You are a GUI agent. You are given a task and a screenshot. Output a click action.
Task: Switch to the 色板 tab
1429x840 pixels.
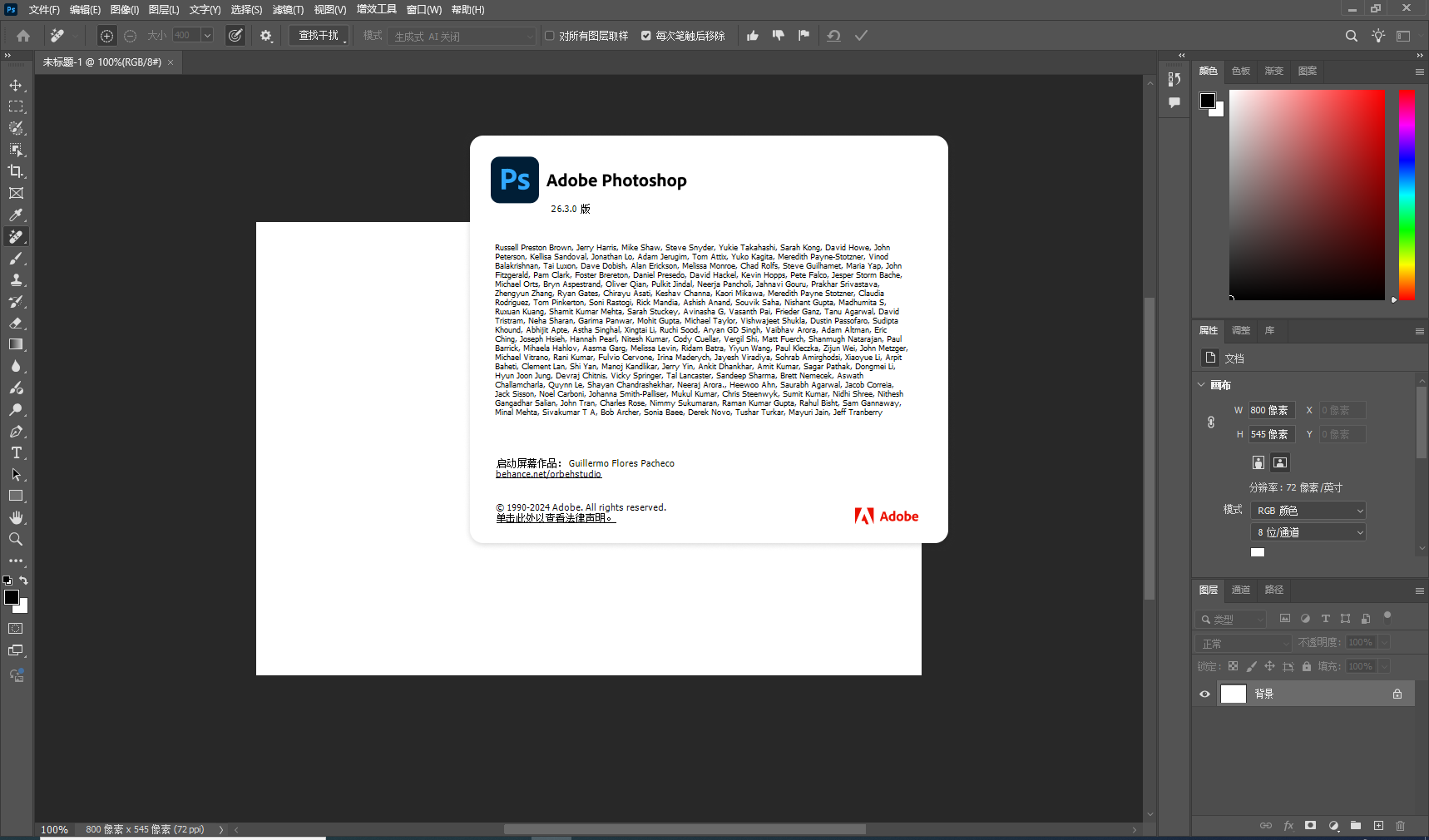(1241, 71)
